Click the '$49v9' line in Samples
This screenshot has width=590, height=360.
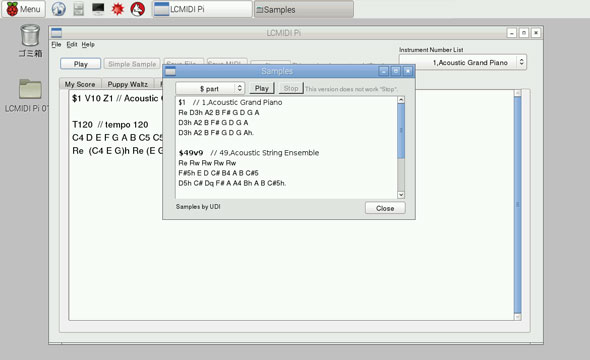[249, 153]
